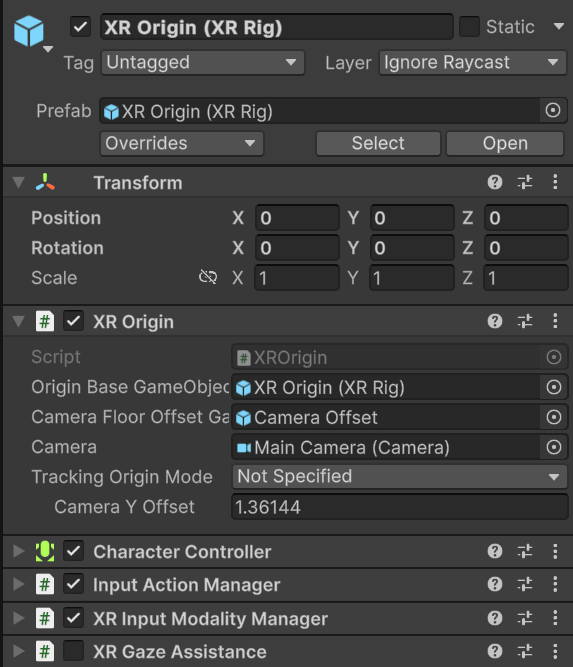
Task: Open XR Gaze Assistance three-dot menu
Action: pos(555,651)
